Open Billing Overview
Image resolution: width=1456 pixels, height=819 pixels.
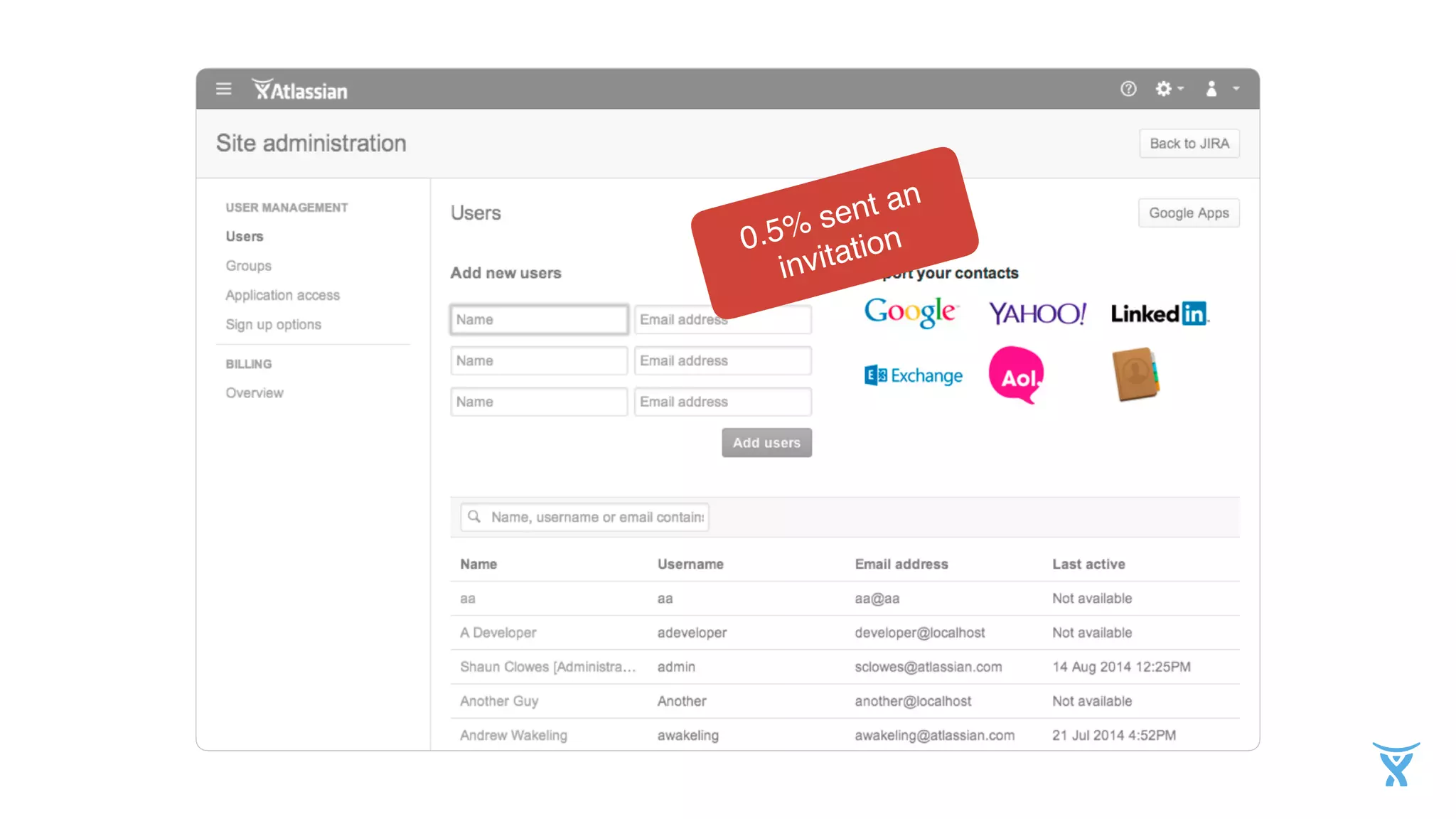pos(254,393)
